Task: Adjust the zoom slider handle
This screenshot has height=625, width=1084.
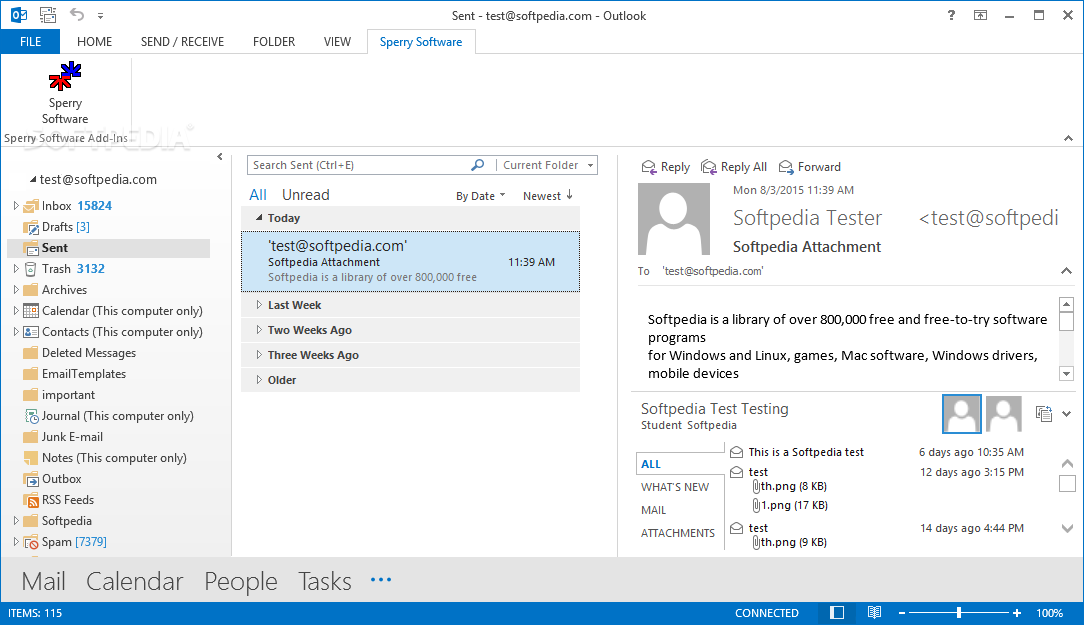Action: (x=959, y=613)
